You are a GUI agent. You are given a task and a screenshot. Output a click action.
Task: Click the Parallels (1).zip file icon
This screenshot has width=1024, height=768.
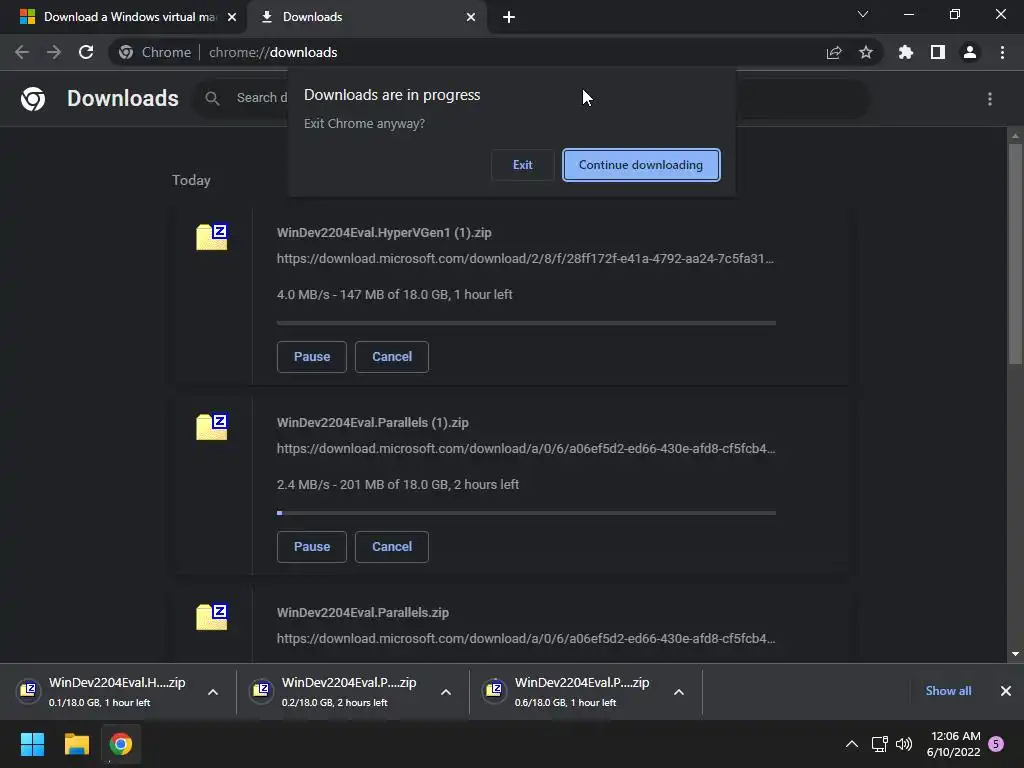tap(212, 426)
